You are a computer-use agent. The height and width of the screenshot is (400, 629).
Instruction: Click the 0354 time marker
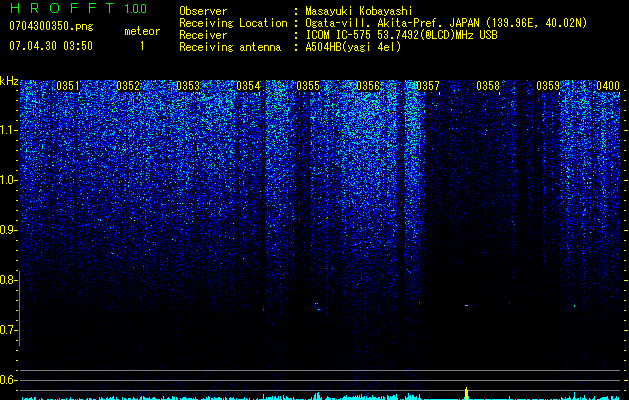(248, 85)
